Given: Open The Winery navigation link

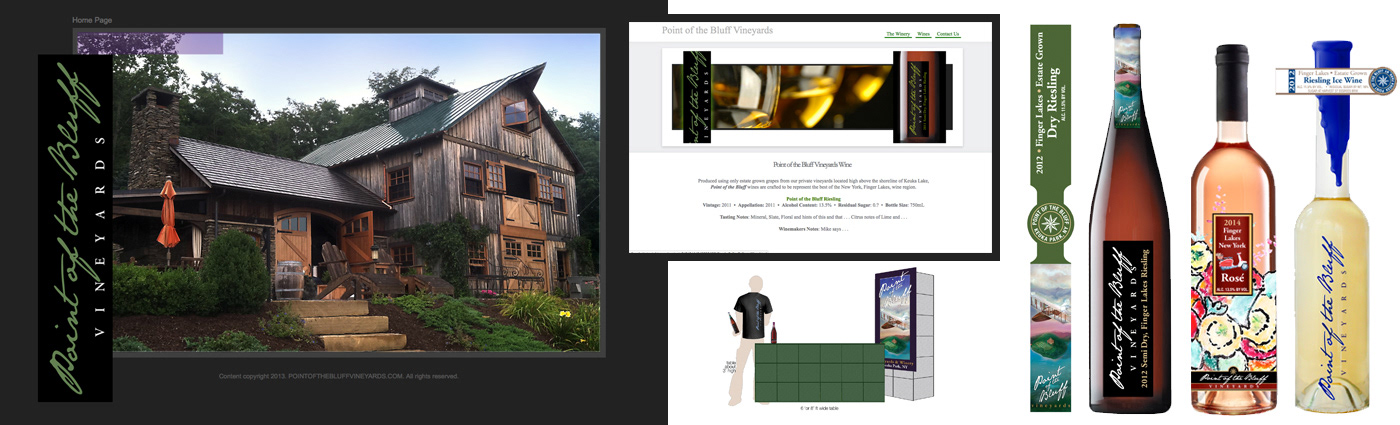Looking at the screenshot, I should click(x=898, y=34).
